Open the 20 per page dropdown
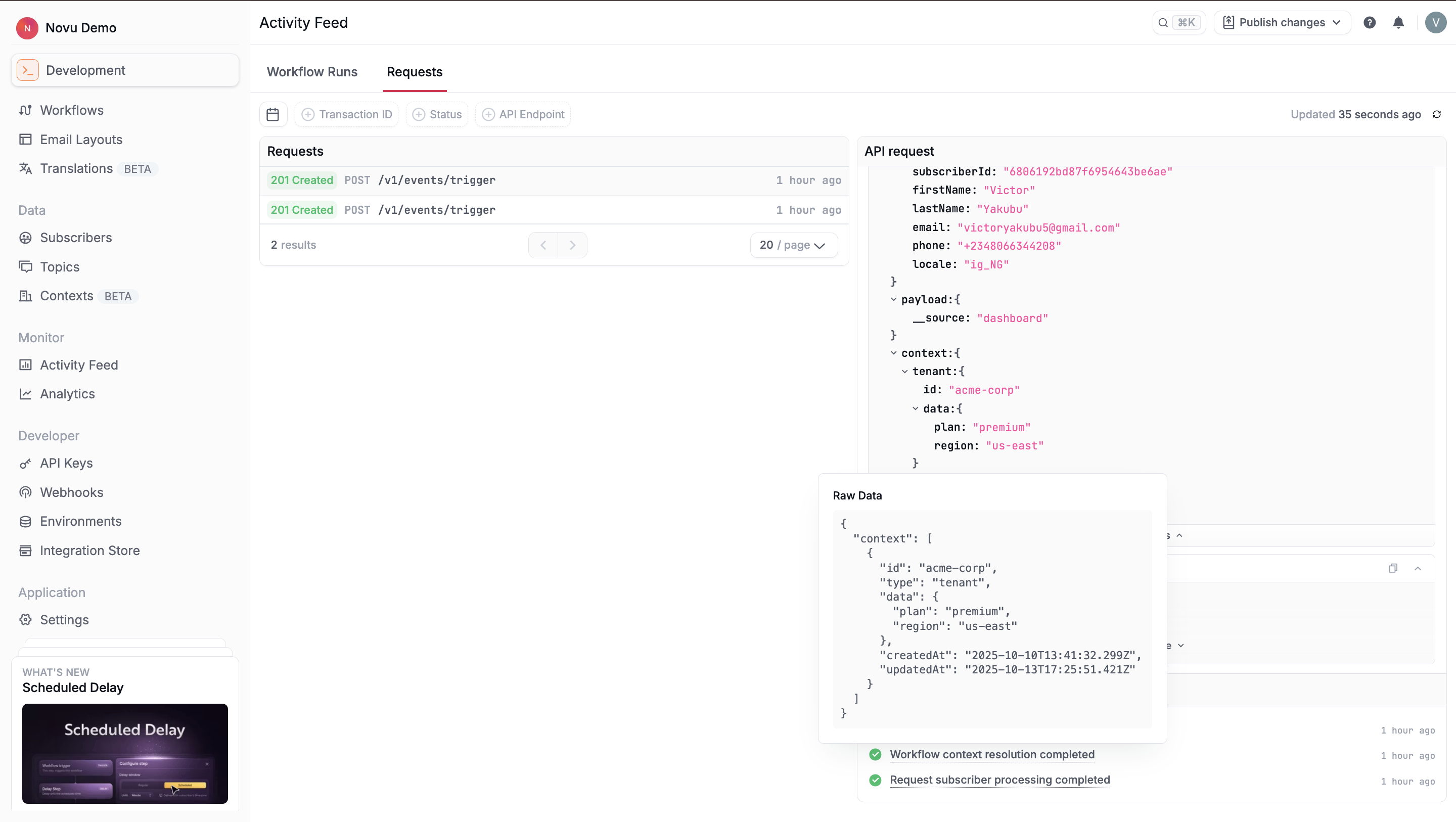This screenshot has height=822, width=1456. tap(794, 245)
